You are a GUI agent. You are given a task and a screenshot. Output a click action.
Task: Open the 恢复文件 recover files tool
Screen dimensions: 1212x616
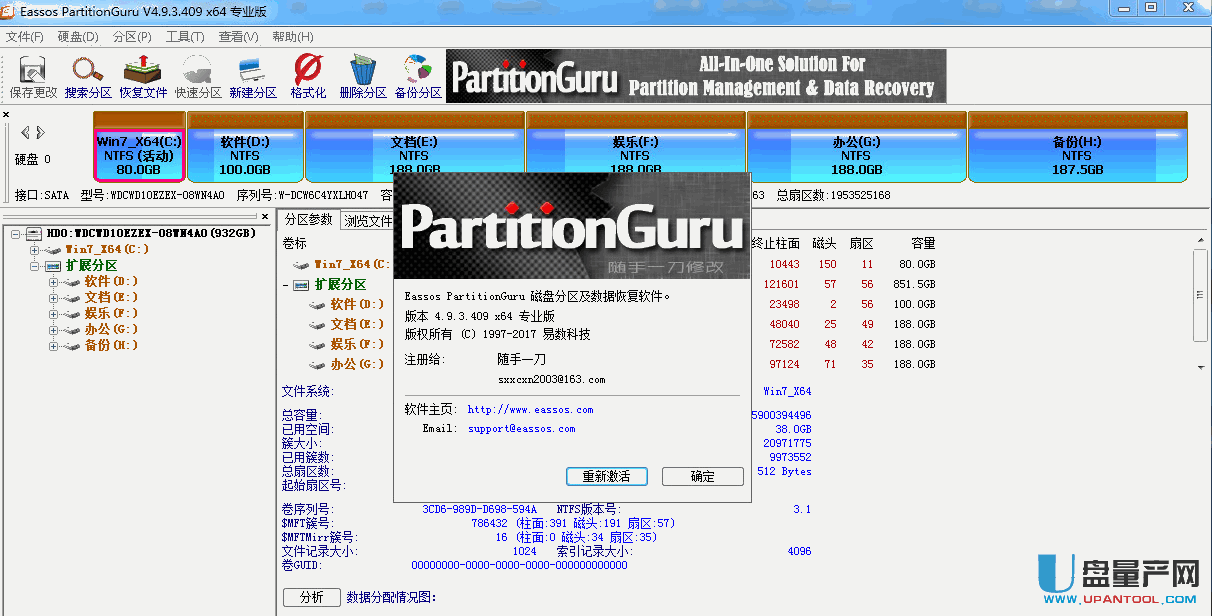click(143, 75)
